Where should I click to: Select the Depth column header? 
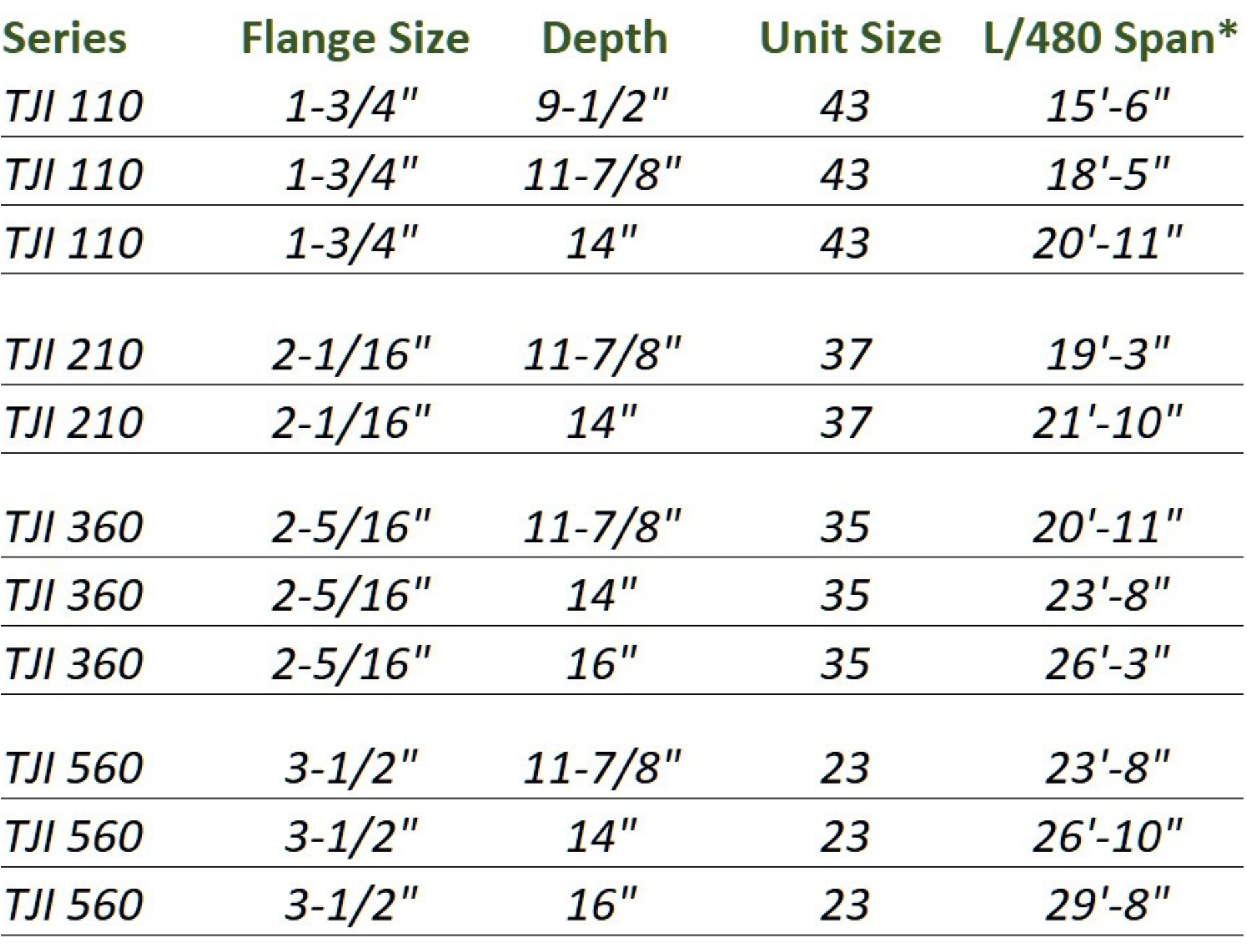click(604, 37)
